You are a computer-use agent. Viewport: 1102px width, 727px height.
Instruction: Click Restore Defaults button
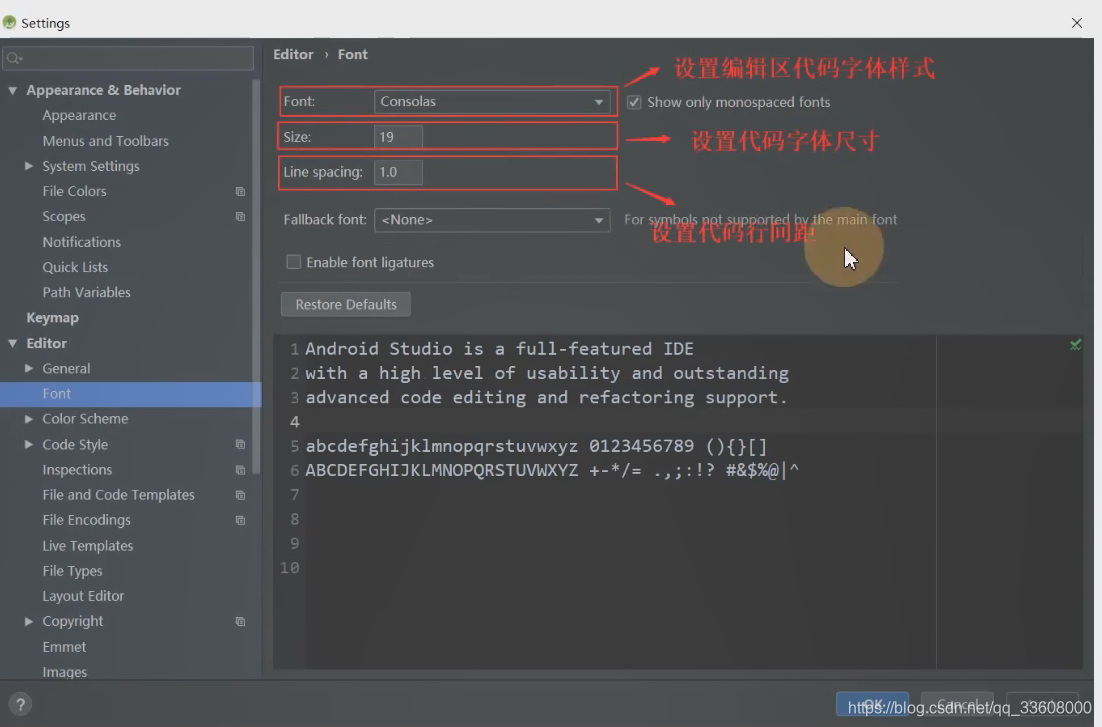[x=346, y=304]
